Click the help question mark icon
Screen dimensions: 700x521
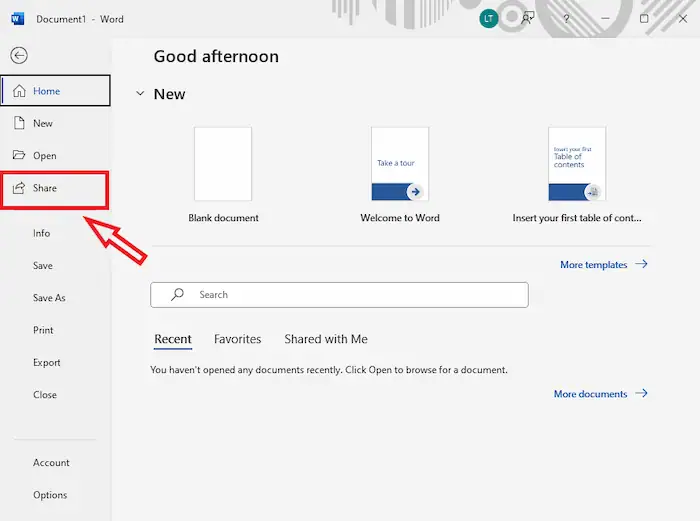[x=566, y=18]
